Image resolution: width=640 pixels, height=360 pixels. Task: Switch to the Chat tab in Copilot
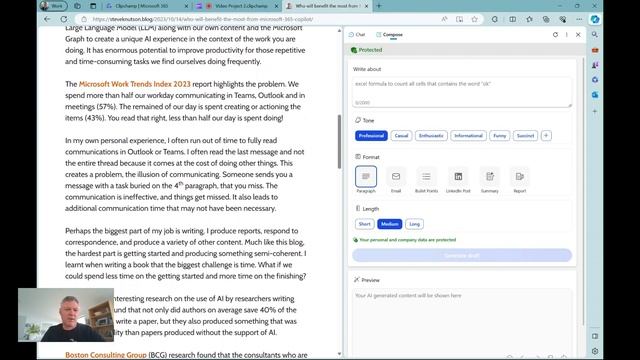click(x=357, y=35)
